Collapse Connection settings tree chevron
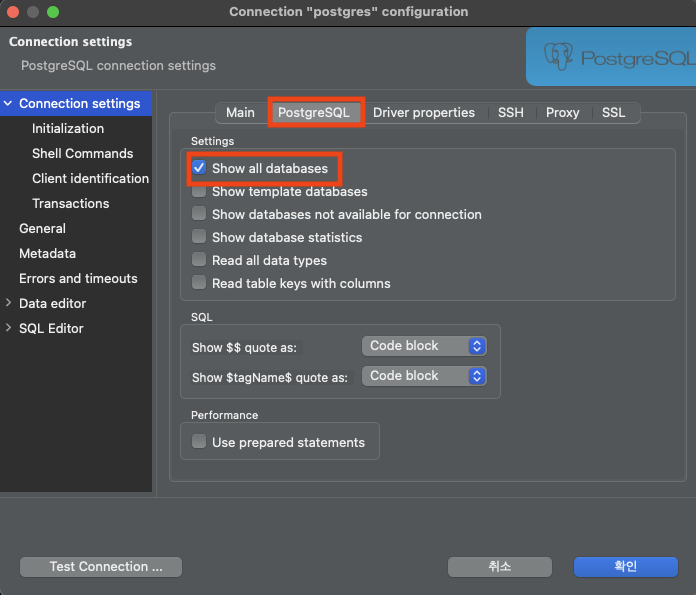Image resolution: width=696 pixels, height=595 pixels. 8,103
